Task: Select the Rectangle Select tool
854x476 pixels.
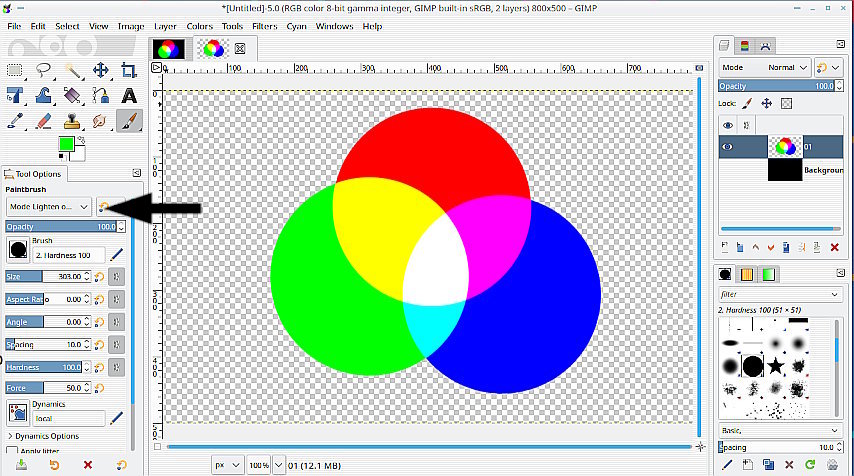Action: click(x=15, y=70)
